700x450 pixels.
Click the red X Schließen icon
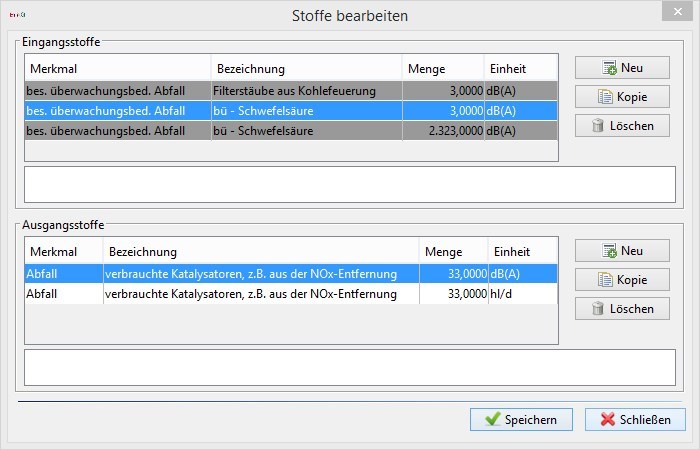pos(607,419)
